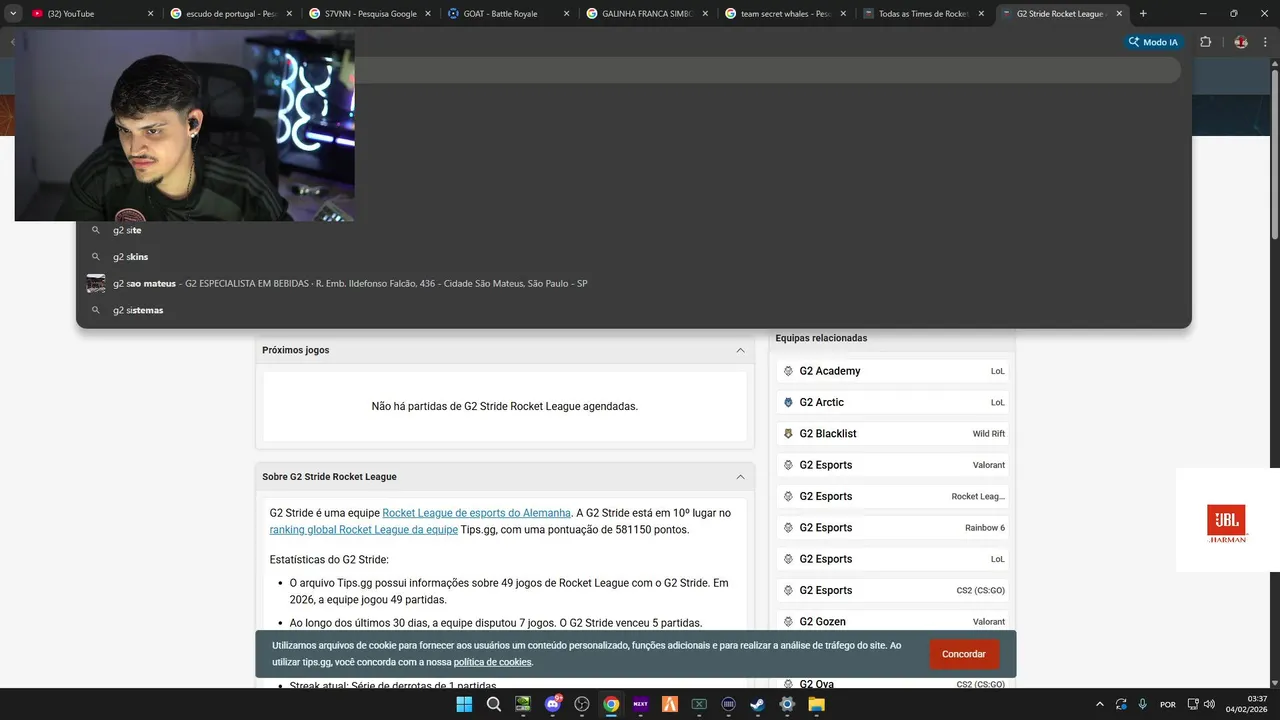Open Chrome tab search dropdown
The height and width of the screenshot is (720, 1280).
click(13, 13)
